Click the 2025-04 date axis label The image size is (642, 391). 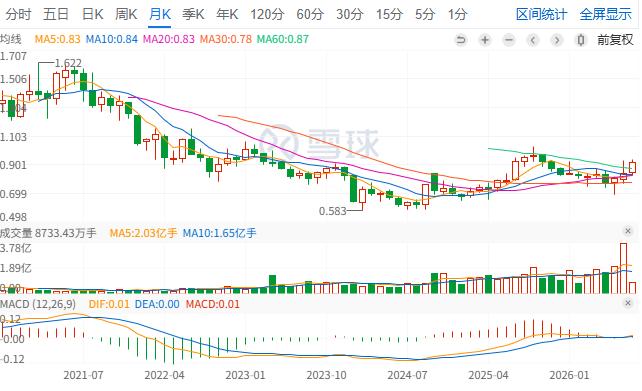(488, 375)
